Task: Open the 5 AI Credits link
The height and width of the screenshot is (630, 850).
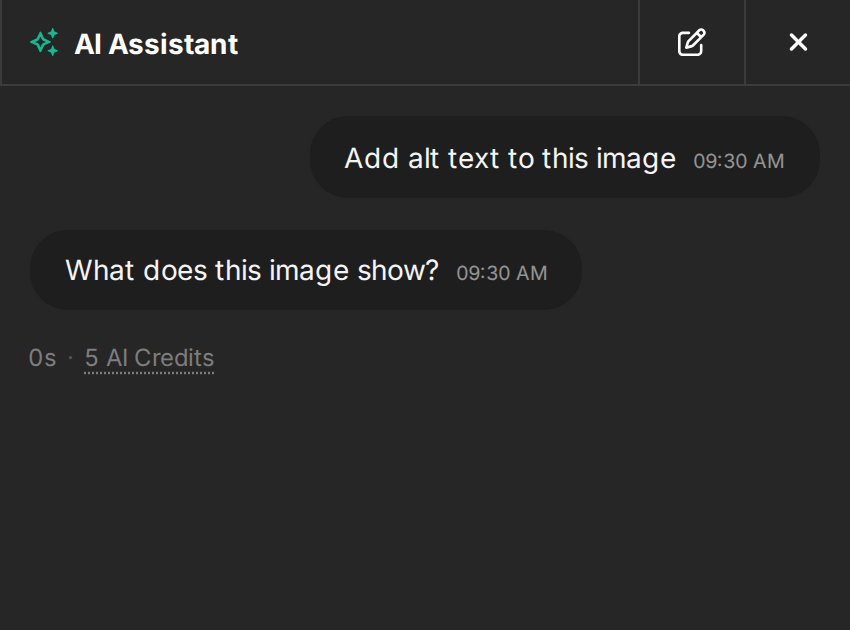Action: (149, 358)
